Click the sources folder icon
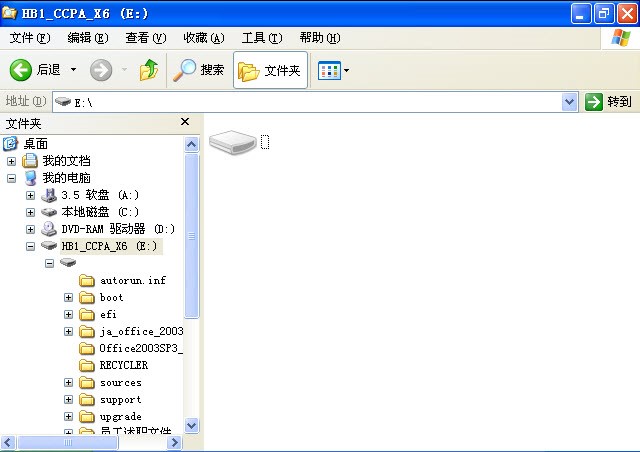Viewport: 640px width, 452px height. click(87, 383)
